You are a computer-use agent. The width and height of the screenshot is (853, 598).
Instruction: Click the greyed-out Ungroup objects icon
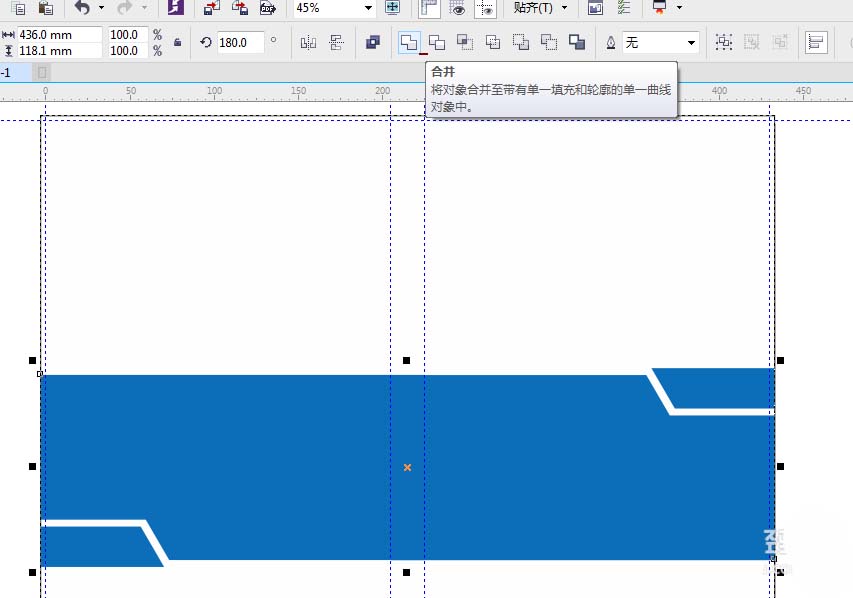(751, 42)
